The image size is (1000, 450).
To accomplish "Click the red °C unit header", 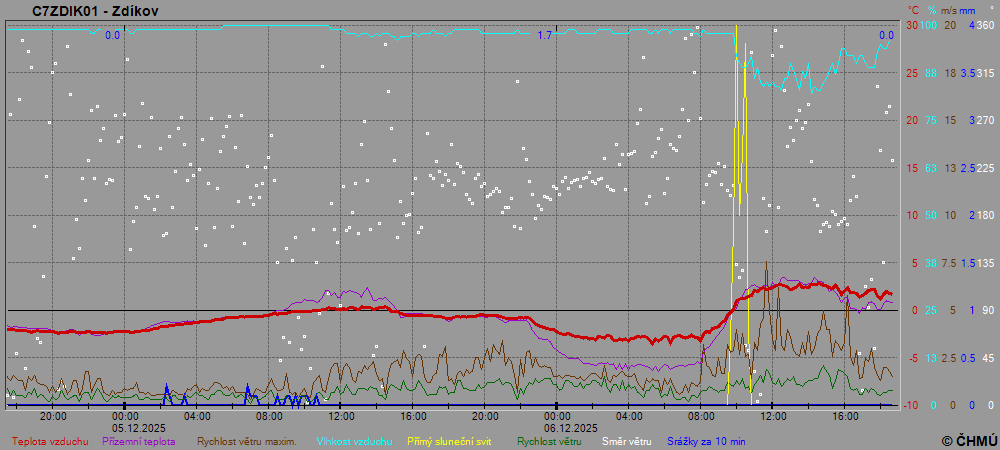I will click(x=912, y=10).
